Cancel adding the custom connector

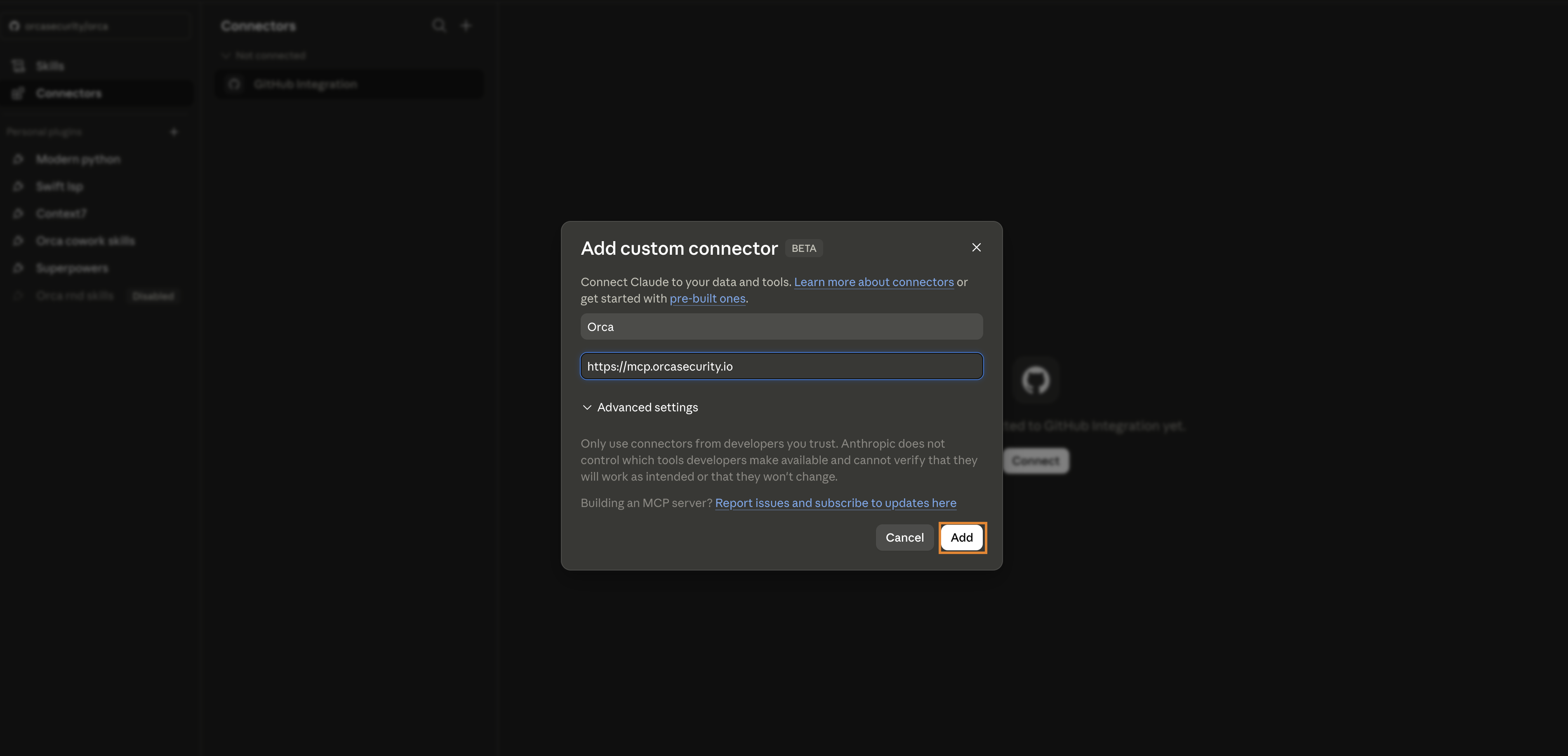[x=904, y=538]
